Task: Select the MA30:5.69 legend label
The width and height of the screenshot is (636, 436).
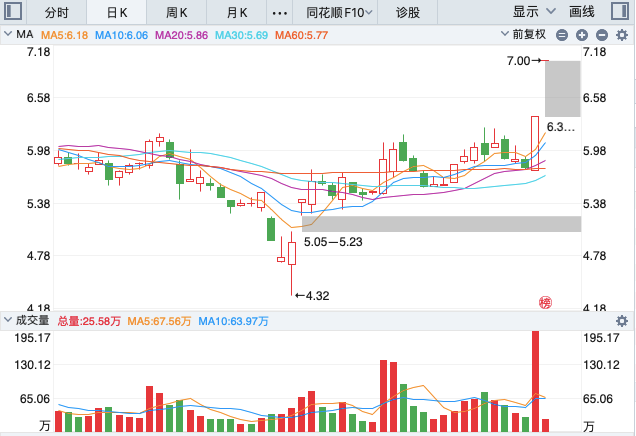Action: [241, 35]
